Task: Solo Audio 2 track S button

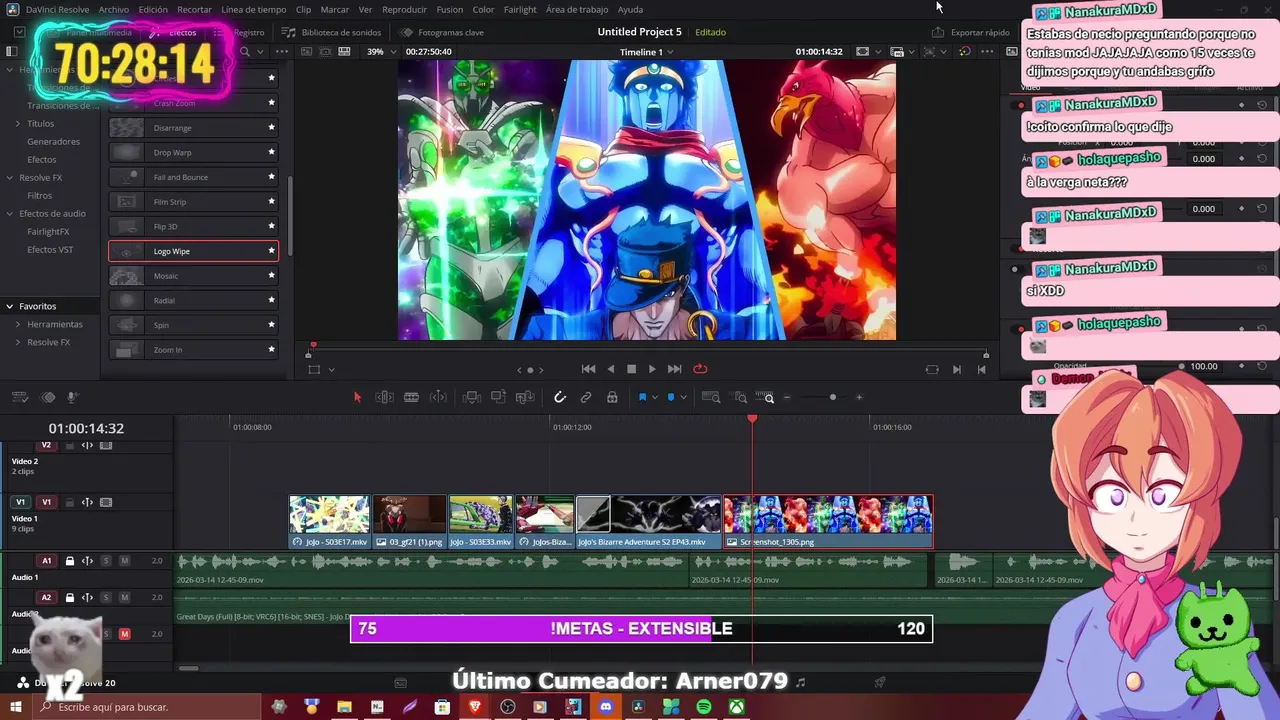Action: 106,597
